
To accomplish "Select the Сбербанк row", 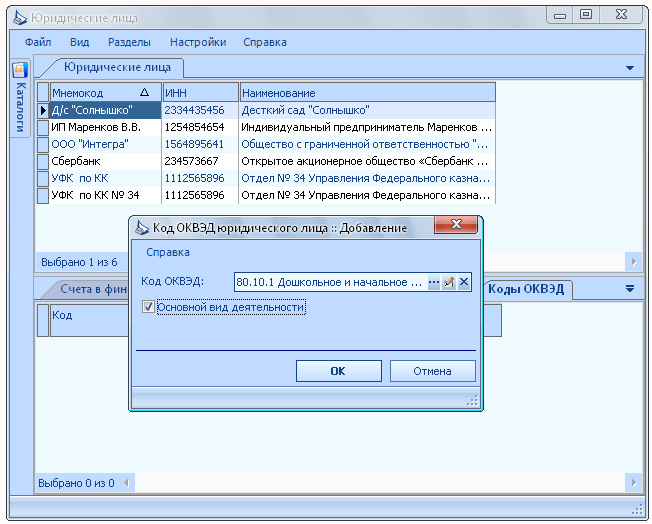I will (x=266, y=161).
